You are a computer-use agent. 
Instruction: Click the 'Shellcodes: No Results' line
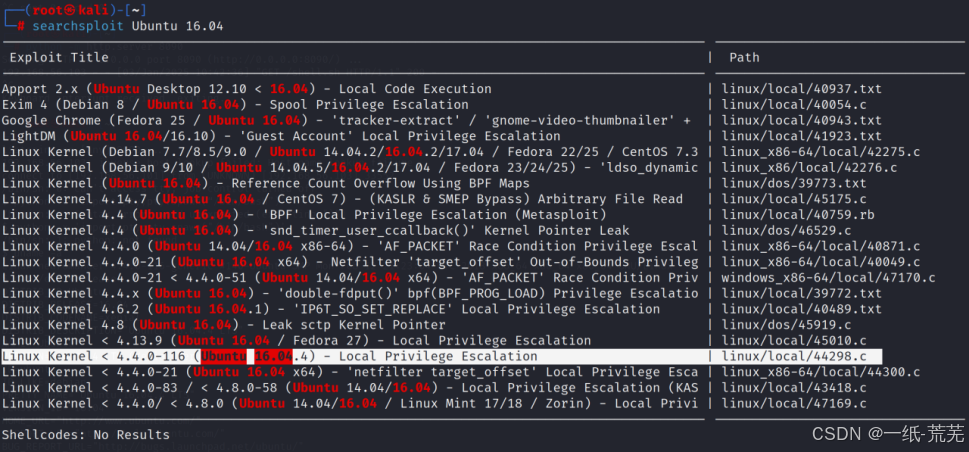click(86, 435)
